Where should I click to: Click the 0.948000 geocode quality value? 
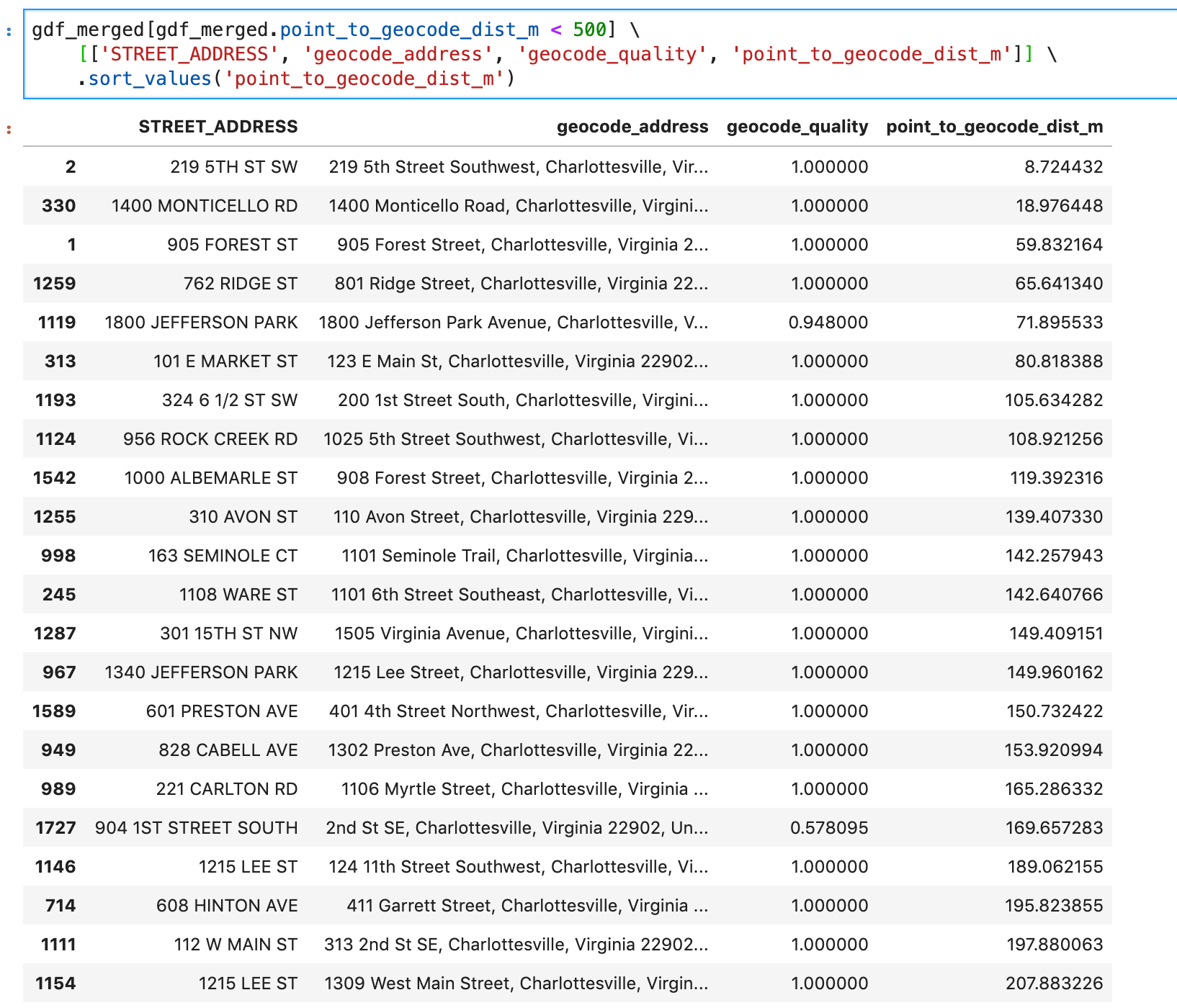(828, 323)
